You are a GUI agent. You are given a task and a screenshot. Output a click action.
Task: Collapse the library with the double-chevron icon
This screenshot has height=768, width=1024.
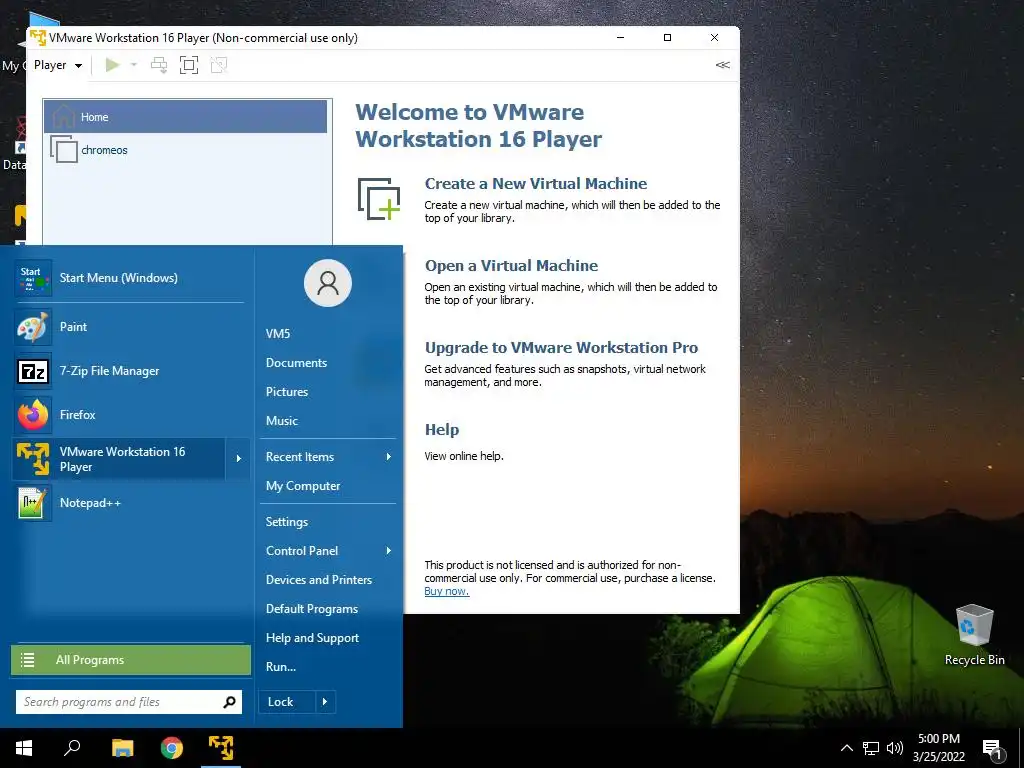pyautogui.click(x=722, y=65)
